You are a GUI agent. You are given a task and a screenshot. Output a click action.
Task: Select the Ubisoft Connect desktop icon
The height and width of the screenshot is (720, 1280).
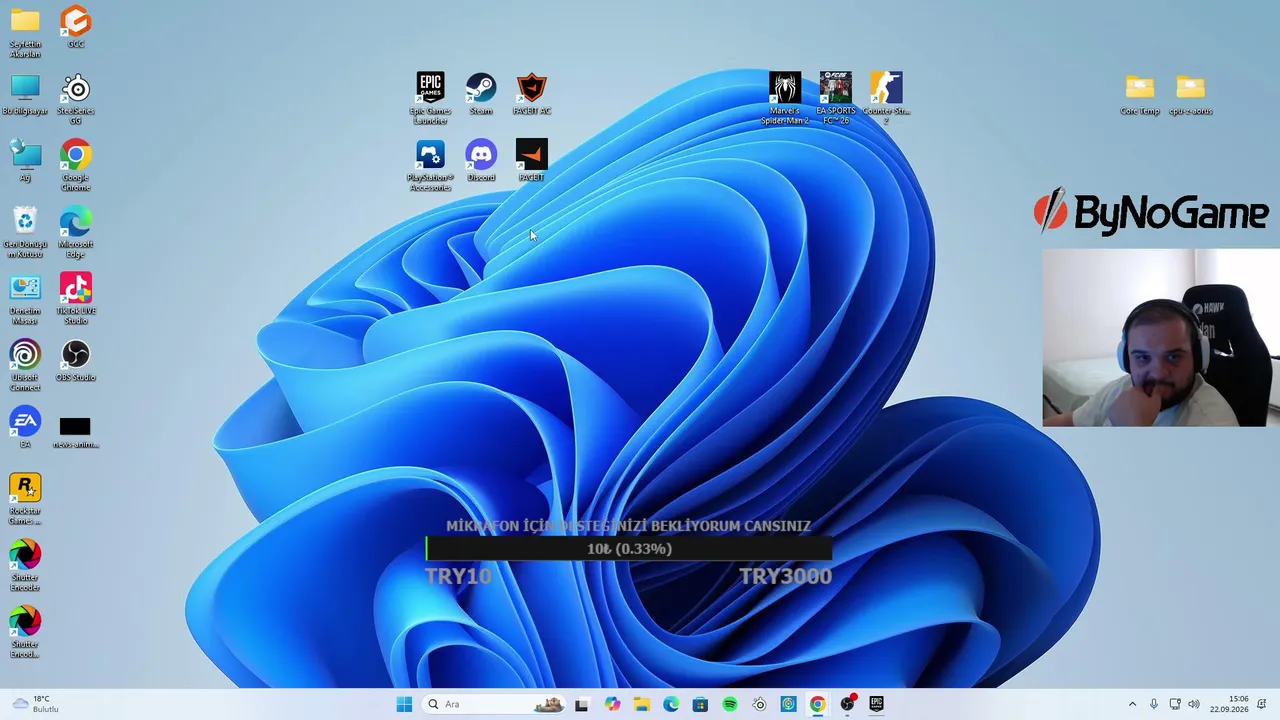(25, 365)
